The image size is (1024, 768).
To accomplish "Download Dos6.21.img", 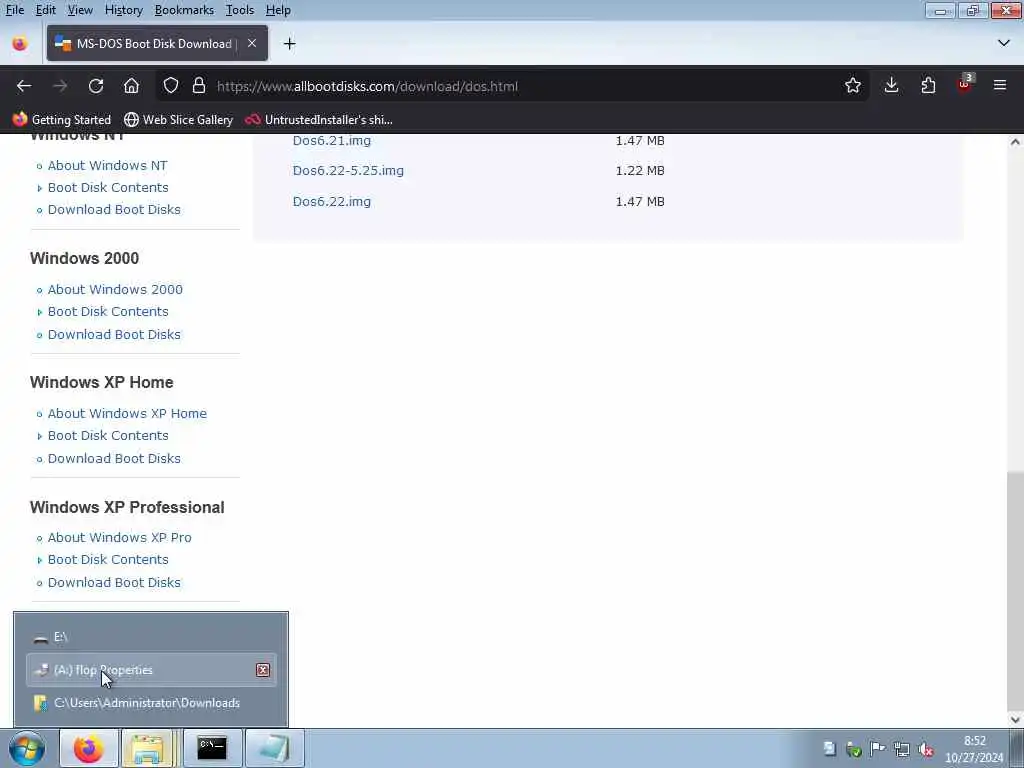I will tap(332, 140).
